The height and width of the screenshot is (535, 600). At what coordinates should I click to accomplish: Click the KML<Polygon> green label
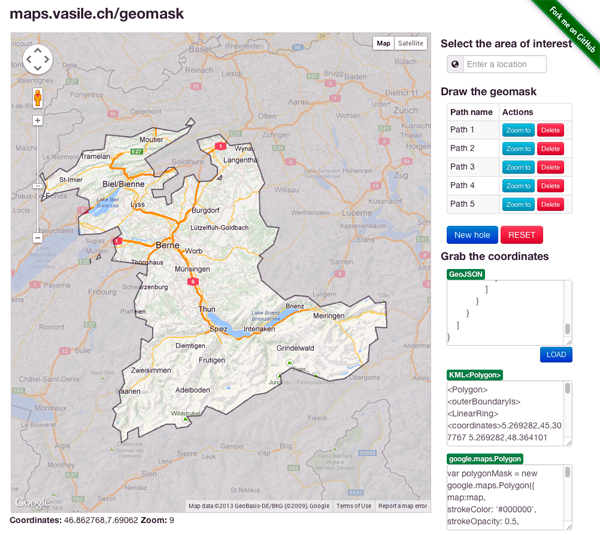point(475,375)
